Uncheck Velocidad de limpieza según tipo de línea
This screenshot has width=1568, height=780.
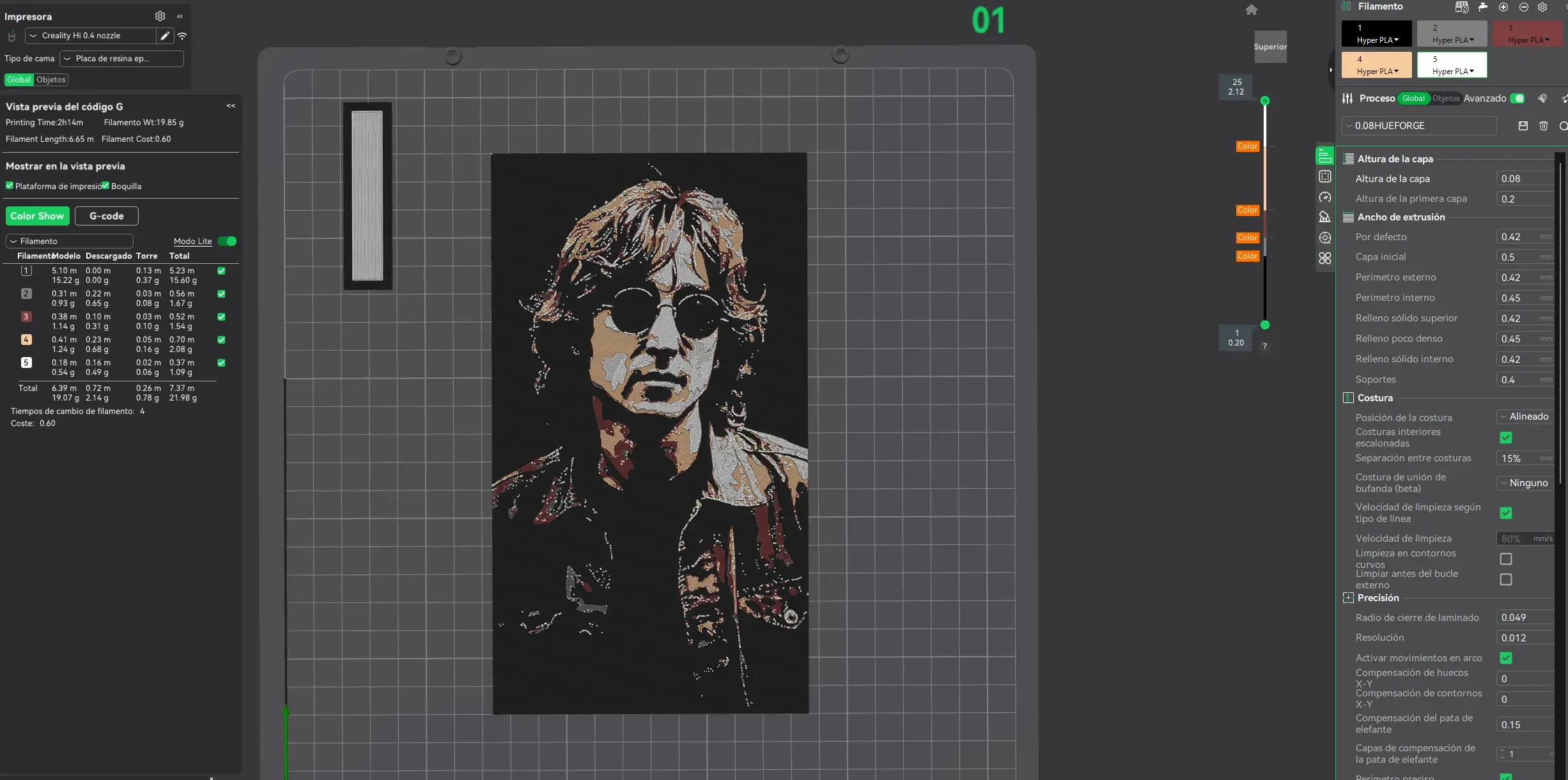(x=1506, y=513)
